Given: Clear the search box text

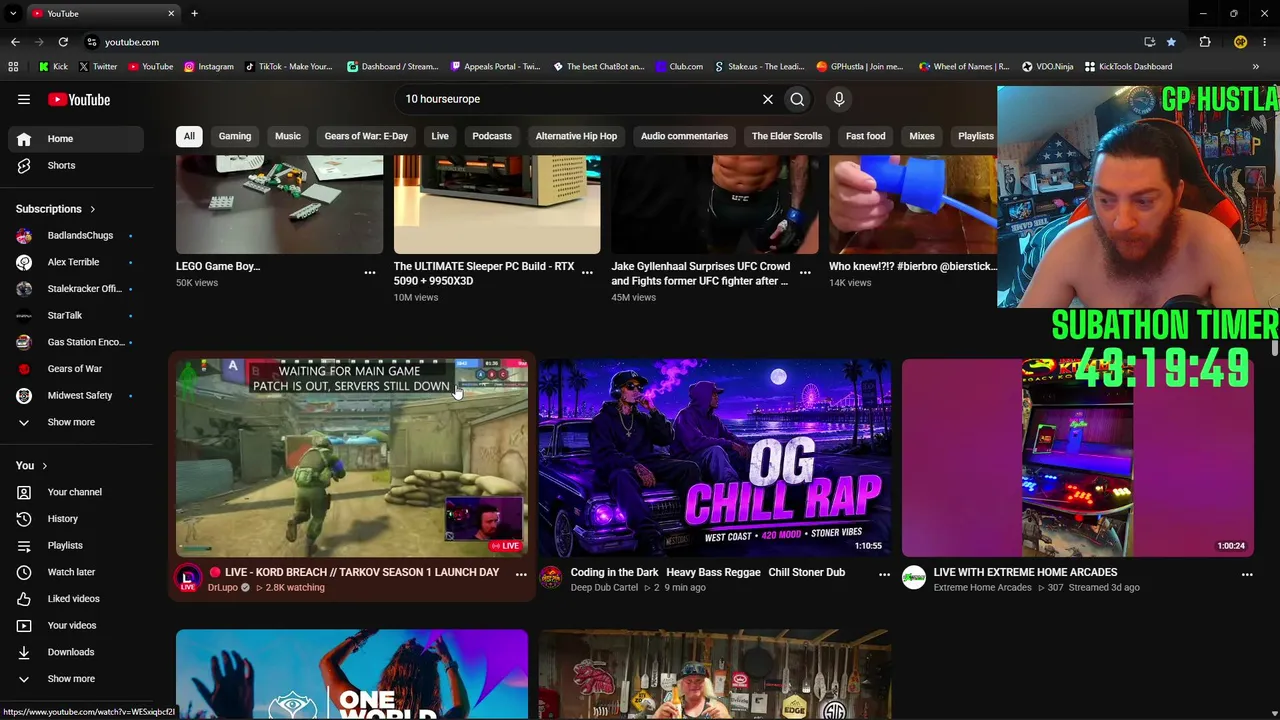Looking at the screenshot, I should pos(767,99).
